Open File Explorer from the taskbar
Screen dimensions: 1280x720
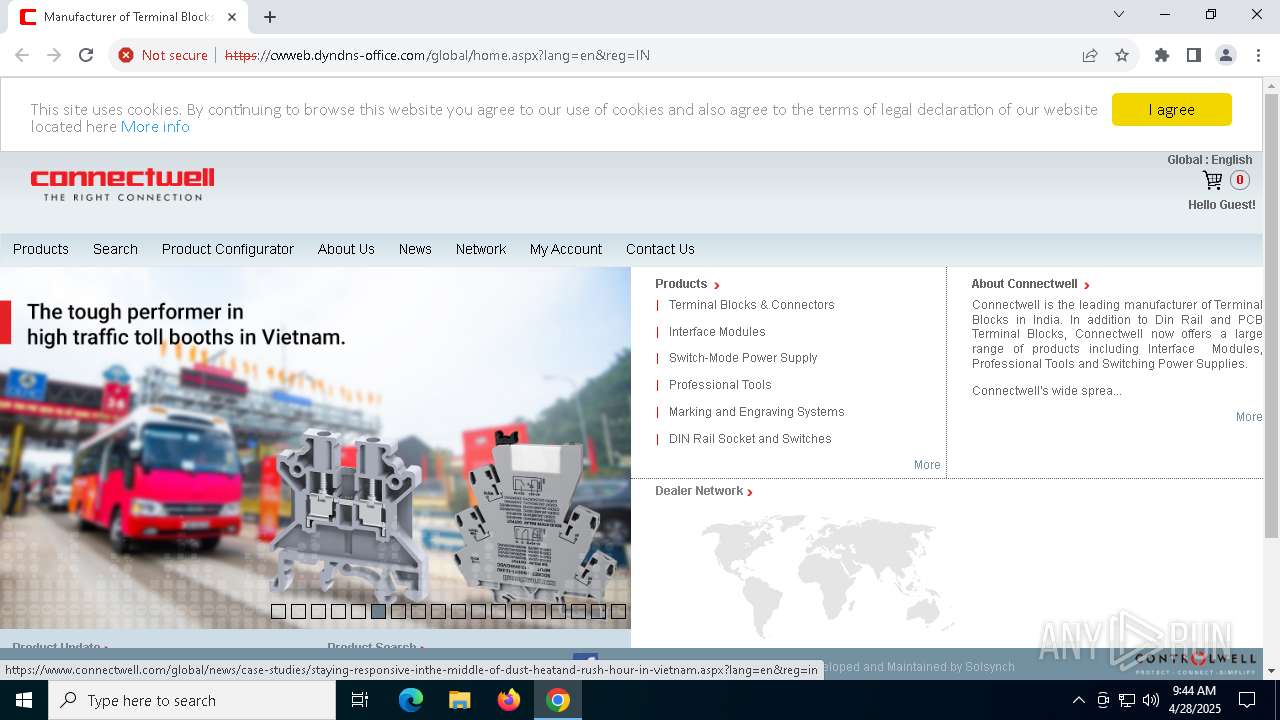coord(460,700)
